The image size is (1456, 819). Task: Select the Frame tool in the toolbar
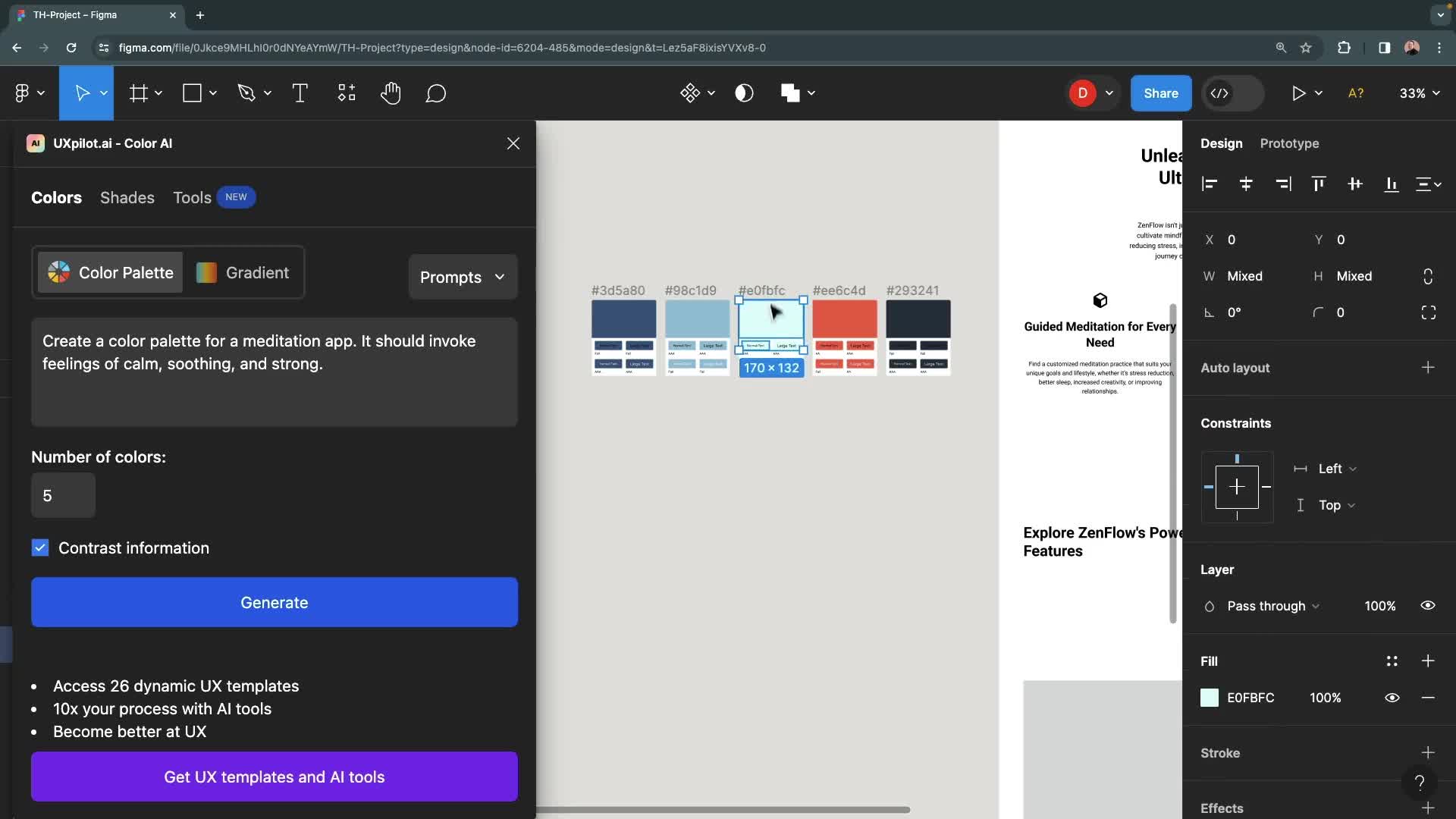140,93
